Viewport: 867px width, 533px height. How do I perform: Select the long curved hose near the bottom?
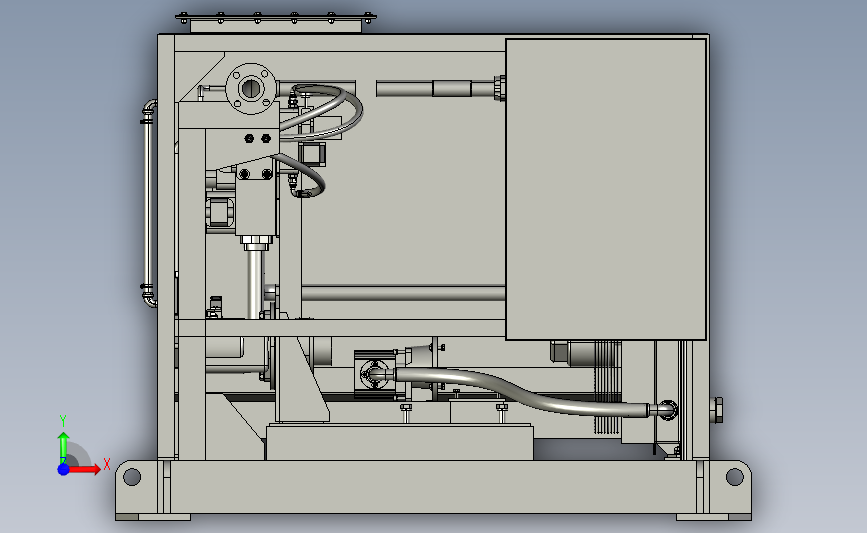pyautogui.click(x=520, y=391)
